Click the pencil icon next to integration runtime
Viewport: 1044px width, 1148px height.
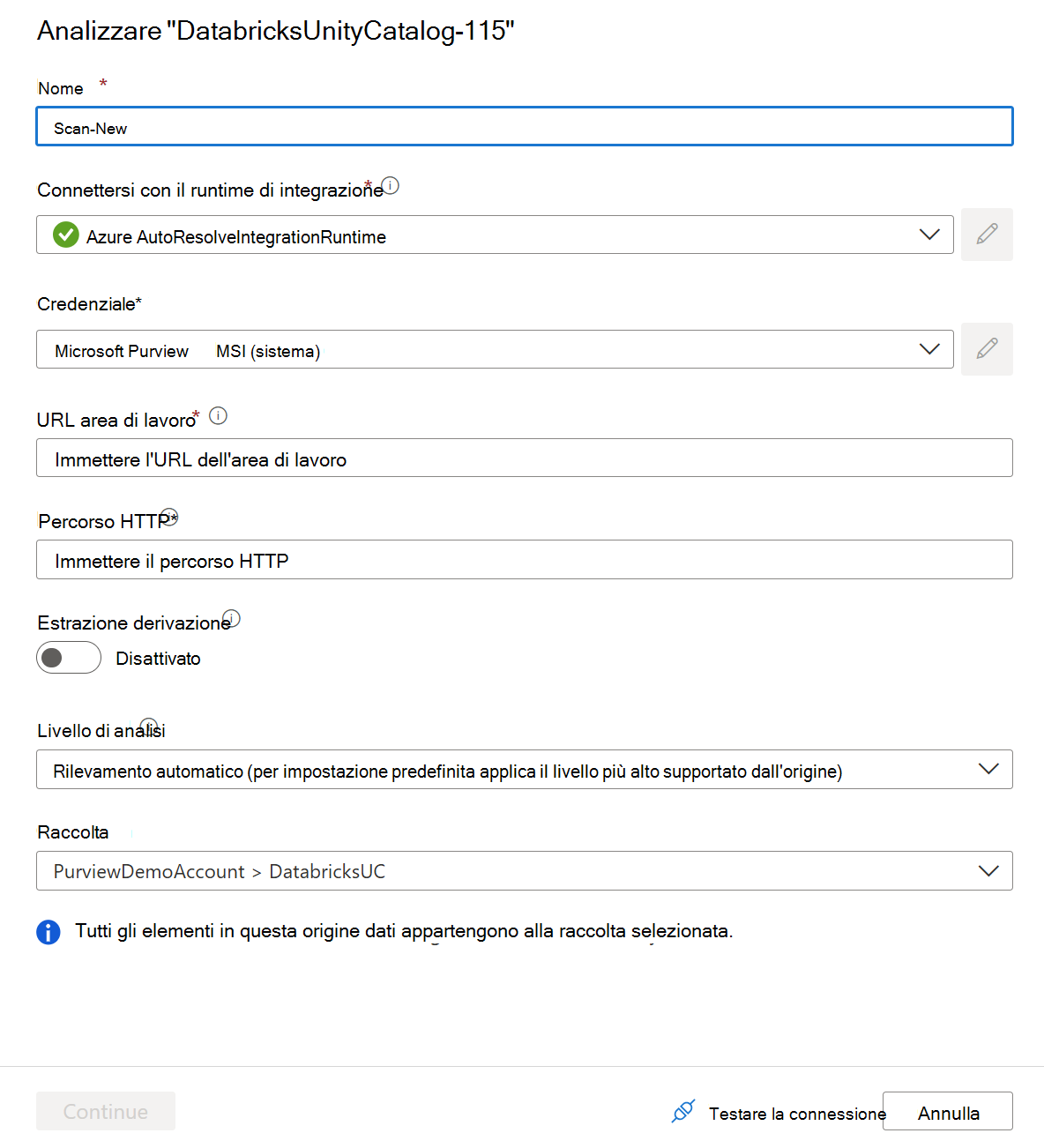tap(987, 235)
